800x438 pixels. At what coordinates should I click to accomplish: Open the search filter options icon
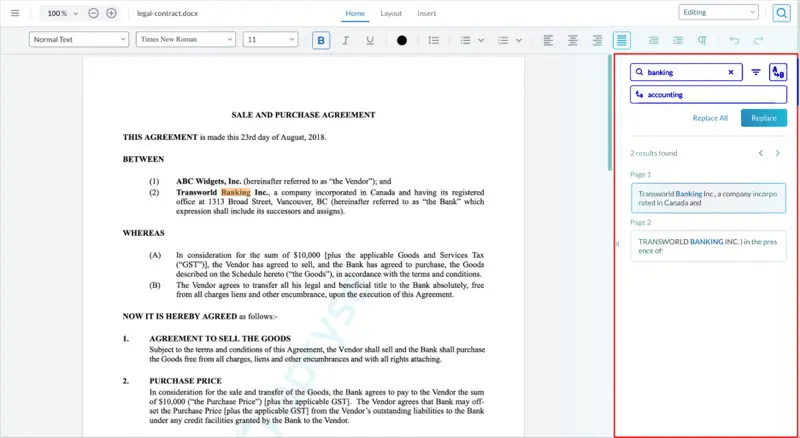(x=756, y=72)
